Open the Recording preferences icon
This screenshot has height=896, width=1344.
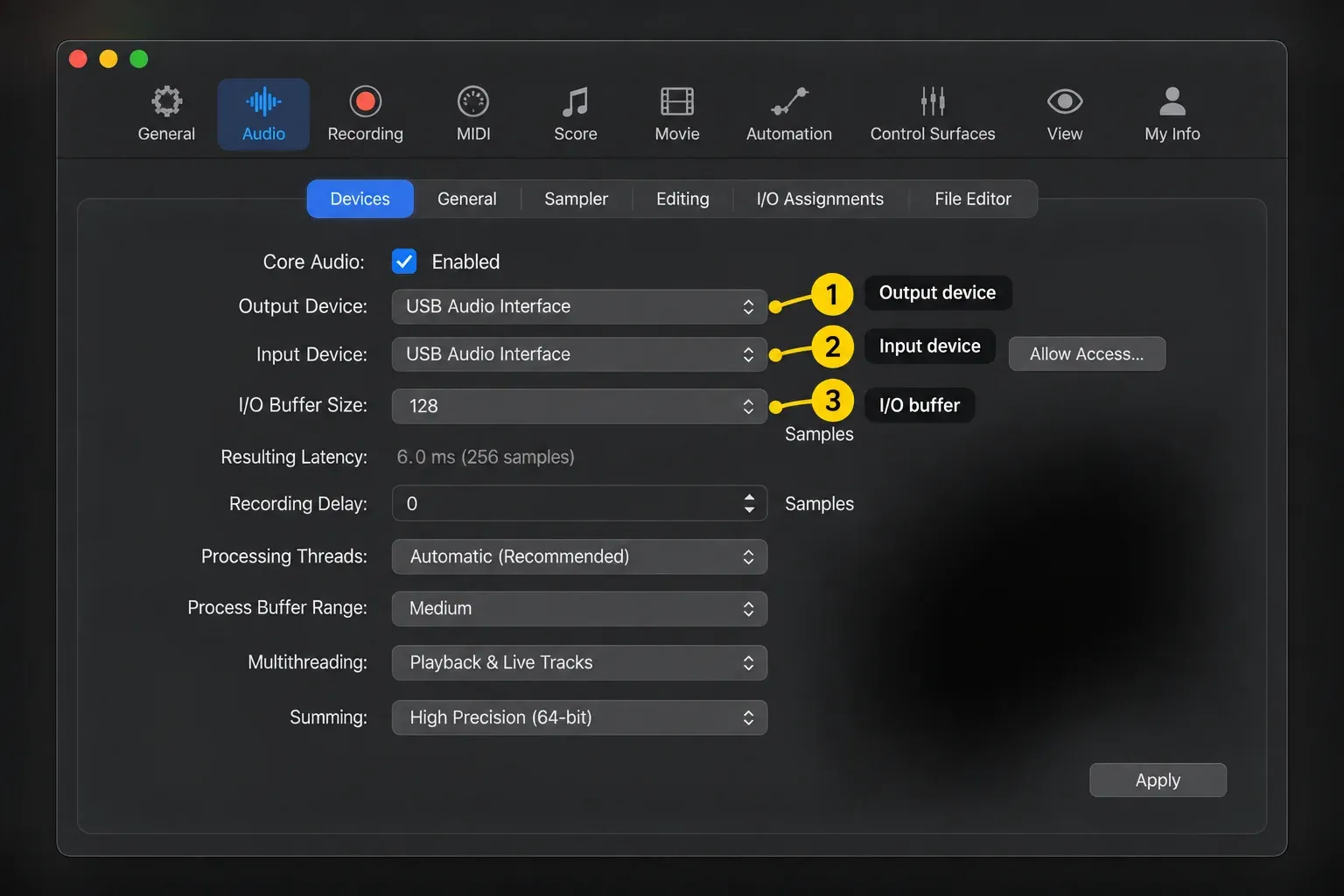coord(365,101)
